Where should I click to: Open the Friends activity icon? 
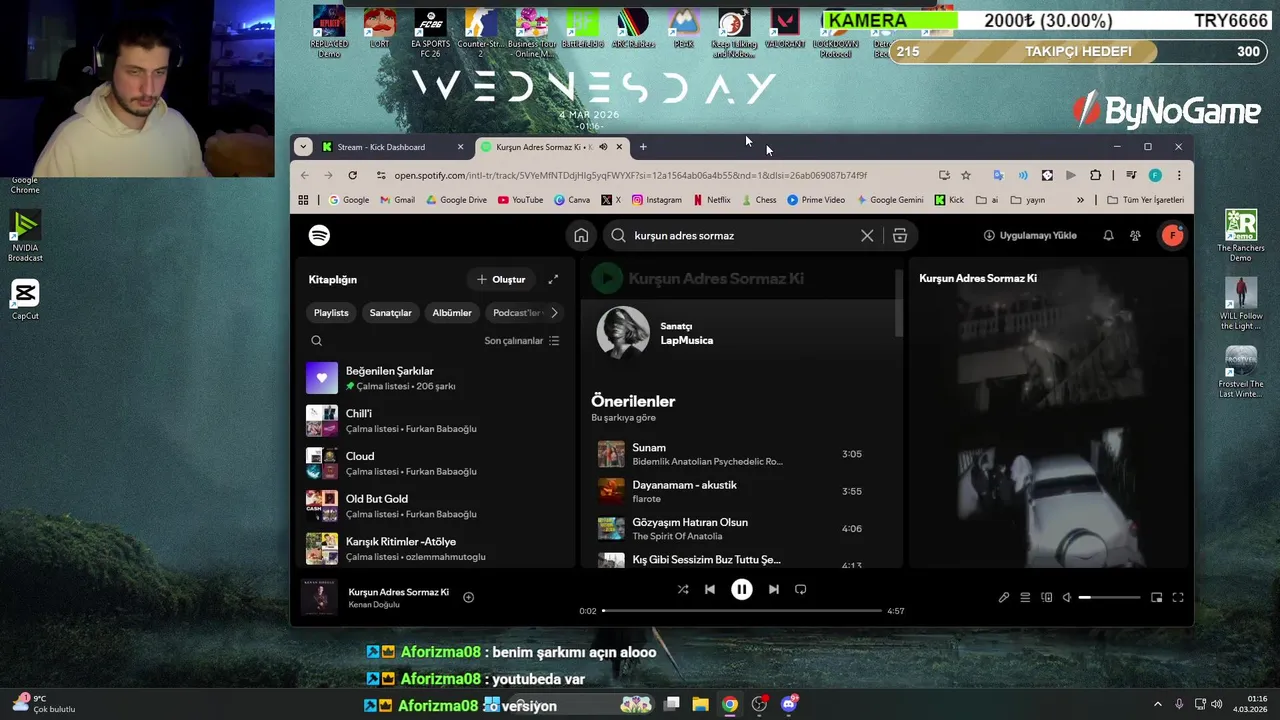coord(1135,236)
